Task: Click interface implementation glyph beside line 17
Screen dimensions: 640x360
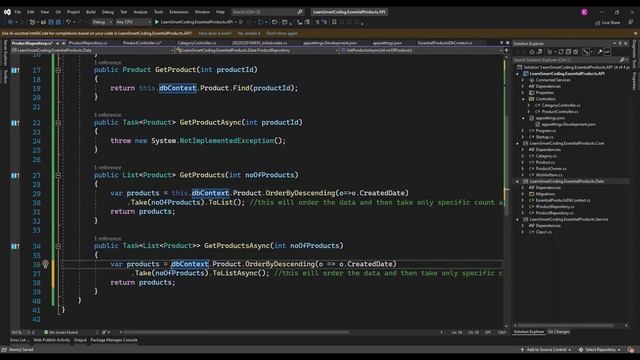Action: [x=15, y=70]
